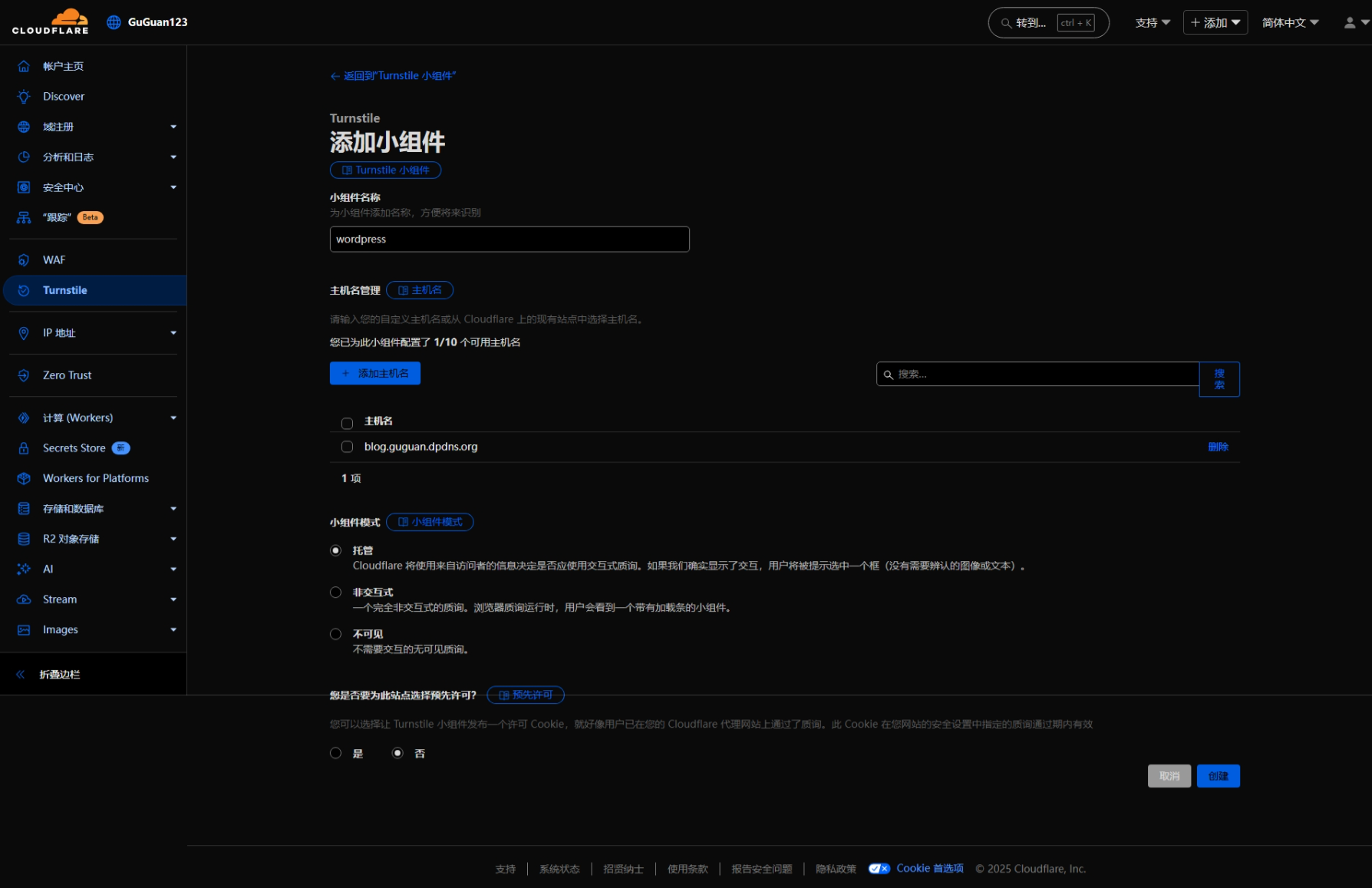Open the 支持 dropdown menu
This screenshot has width=1372, height=888.
coord(1153,23)
